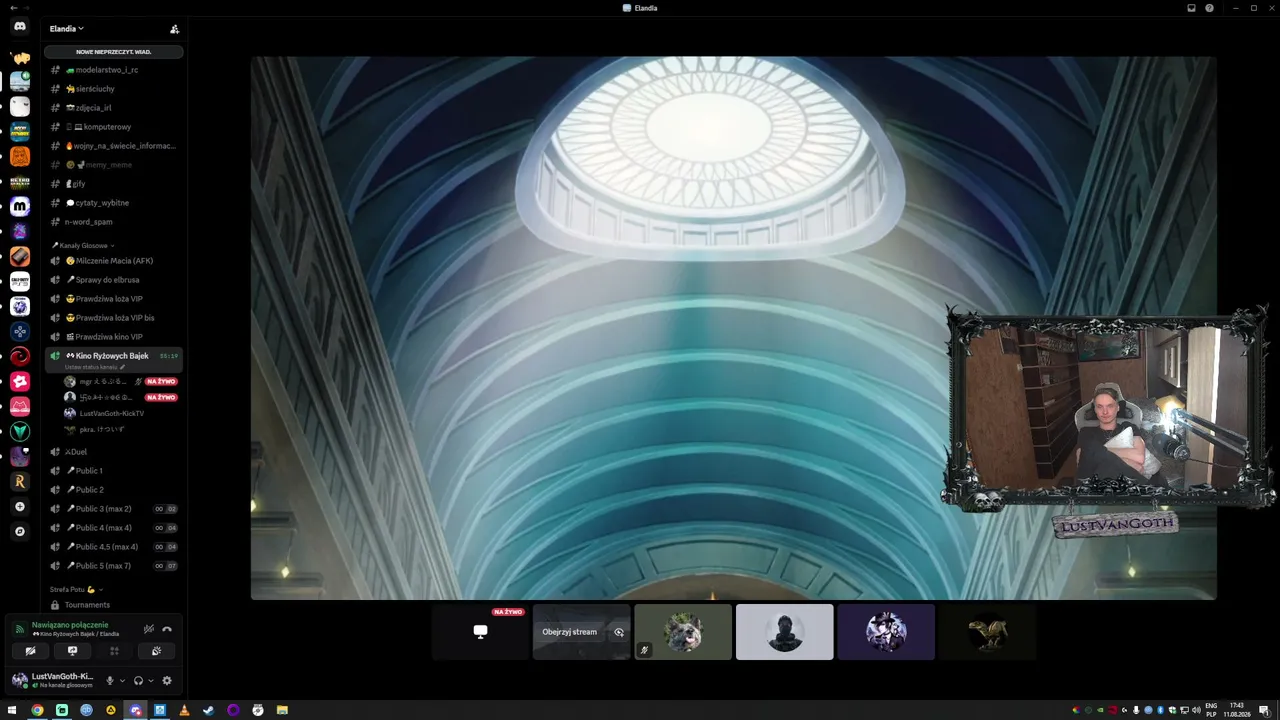Open the Elandia server dropdown menu

(67, 29)
